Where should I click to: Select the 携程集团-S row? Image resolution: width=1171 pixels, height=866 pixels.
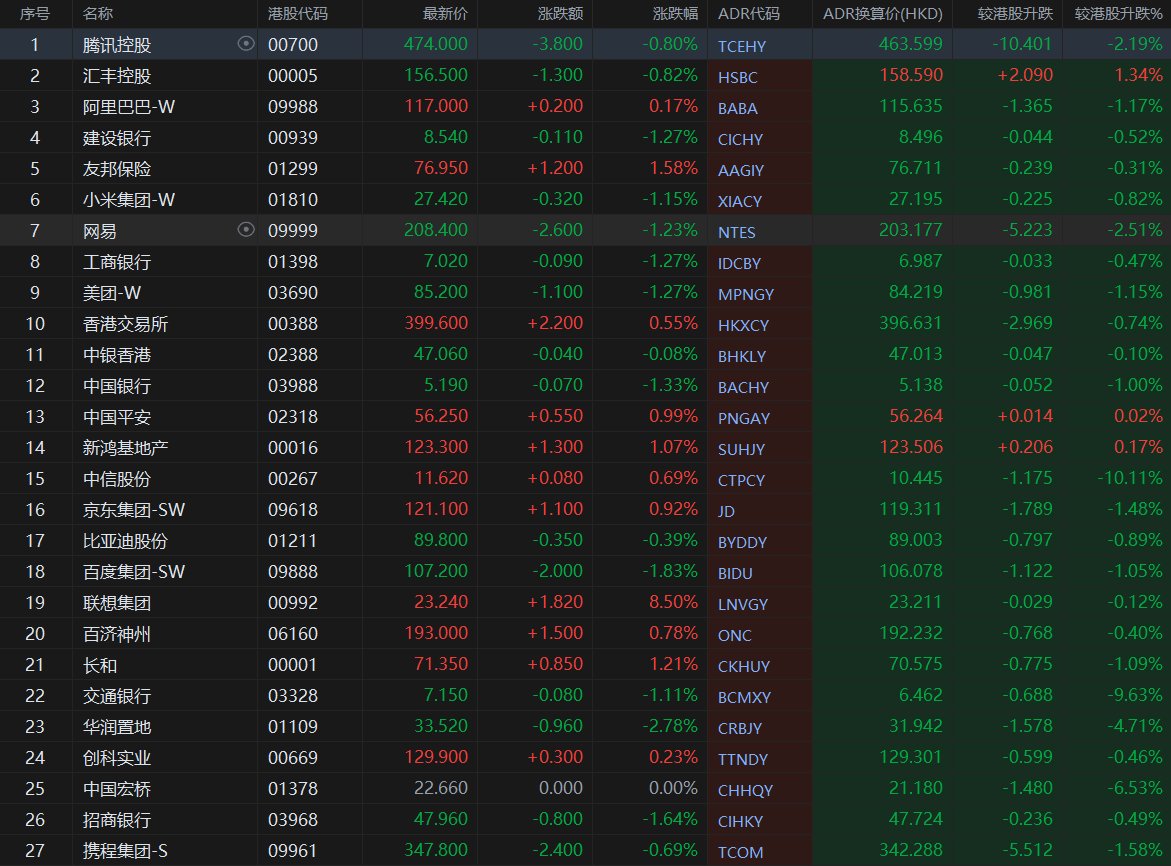(586, 850)
